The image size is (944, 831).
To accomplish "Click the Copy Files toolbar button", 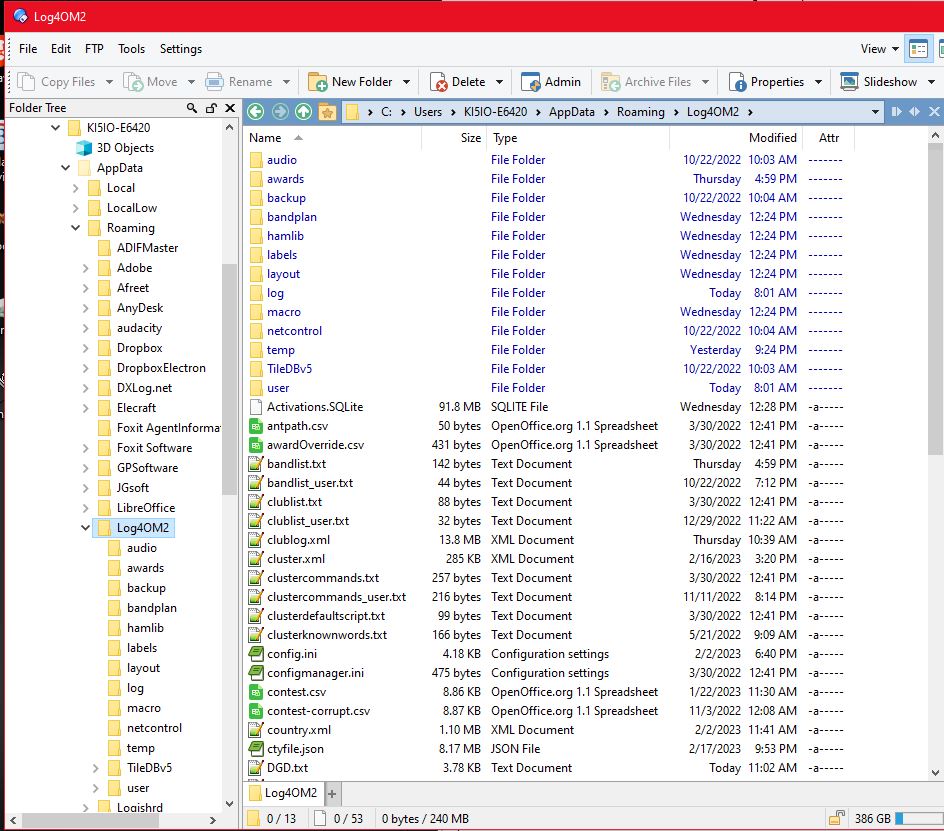I will tap(57, 81).
